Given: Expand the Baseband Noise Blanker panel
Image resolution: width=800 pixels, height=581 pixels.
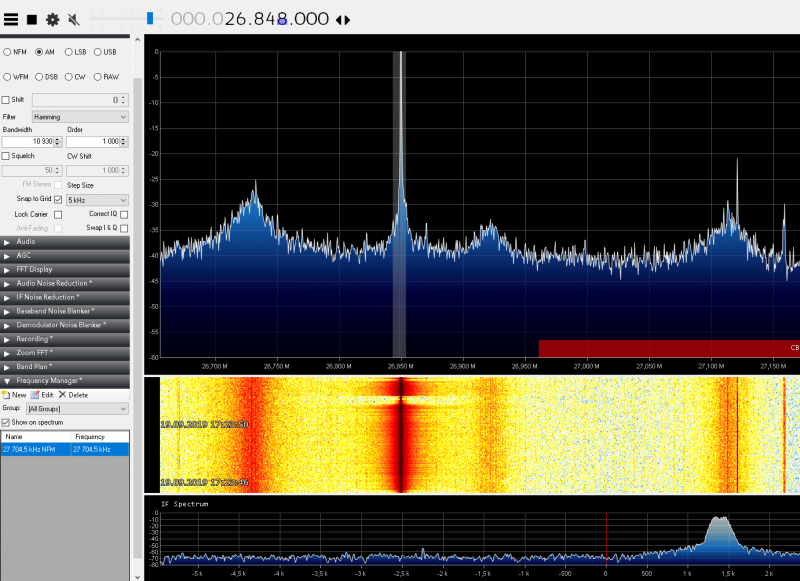Looking at the screenshot, I should click(x=65, y=311).
